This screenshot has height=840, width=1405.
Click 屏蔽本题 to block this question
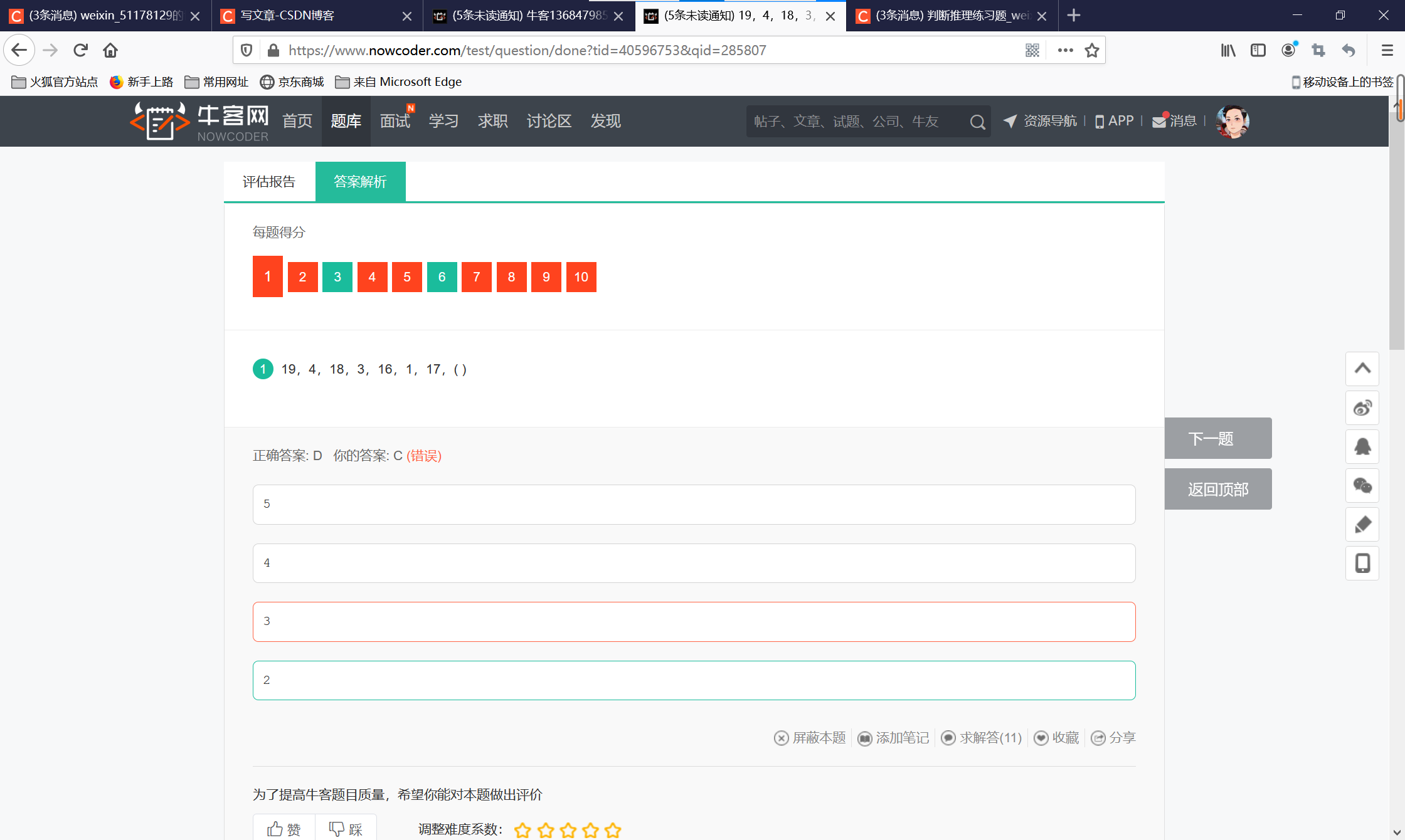click(810, 738)
